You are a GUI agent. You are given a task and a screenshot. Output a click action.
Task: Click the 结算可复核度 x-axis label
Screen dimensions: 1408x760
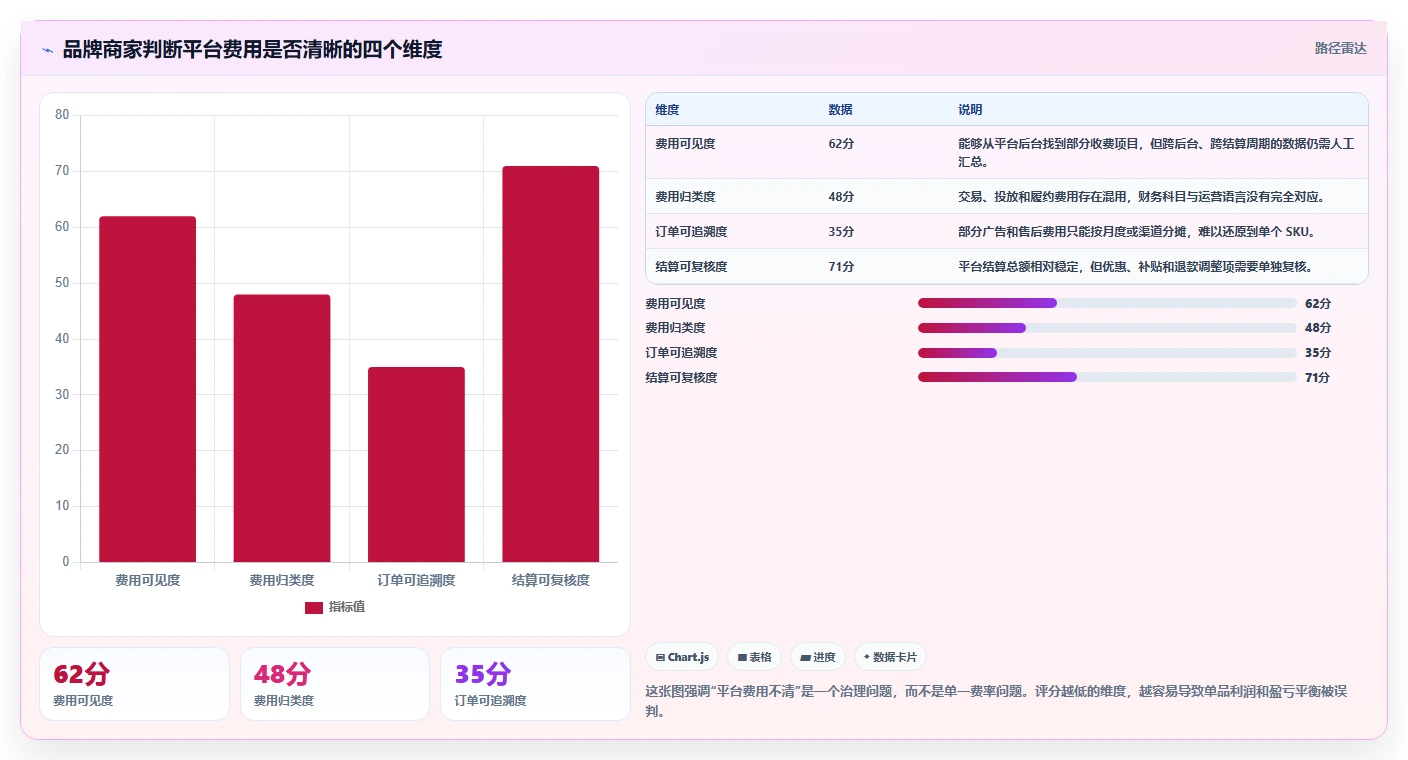tap(551, 580)
